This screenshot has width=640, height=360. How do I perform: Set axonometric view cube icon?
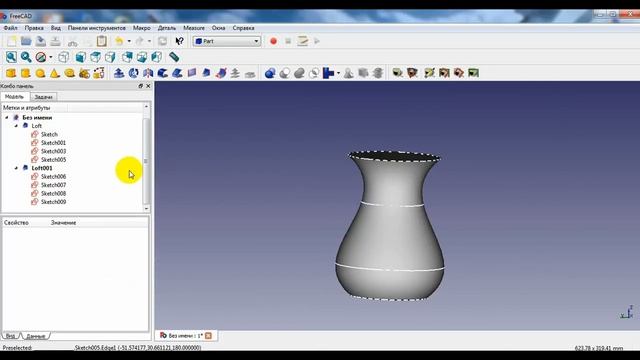pyautogui.click(x=63, y=57)
